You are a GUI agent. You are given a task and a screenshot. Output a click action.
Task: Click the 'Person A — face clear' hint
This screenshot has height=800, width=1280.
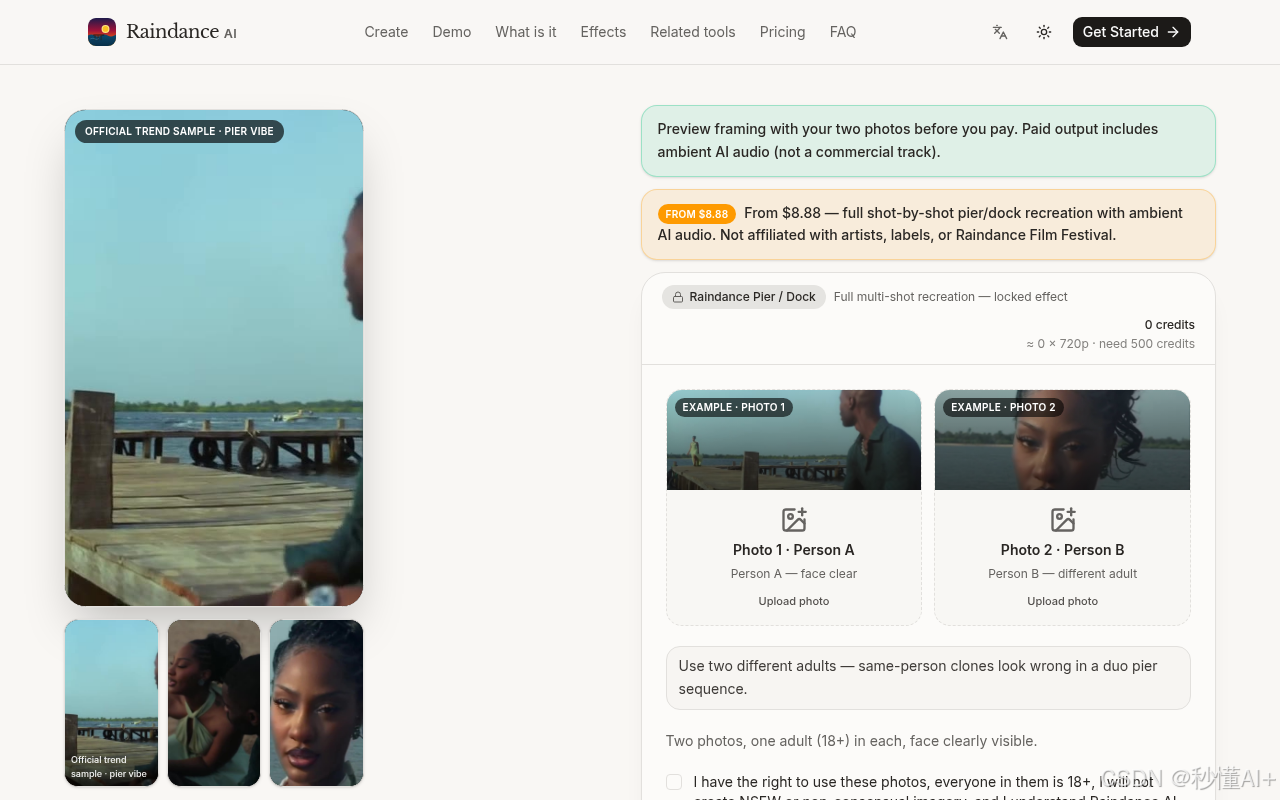(x=794, y=574)
